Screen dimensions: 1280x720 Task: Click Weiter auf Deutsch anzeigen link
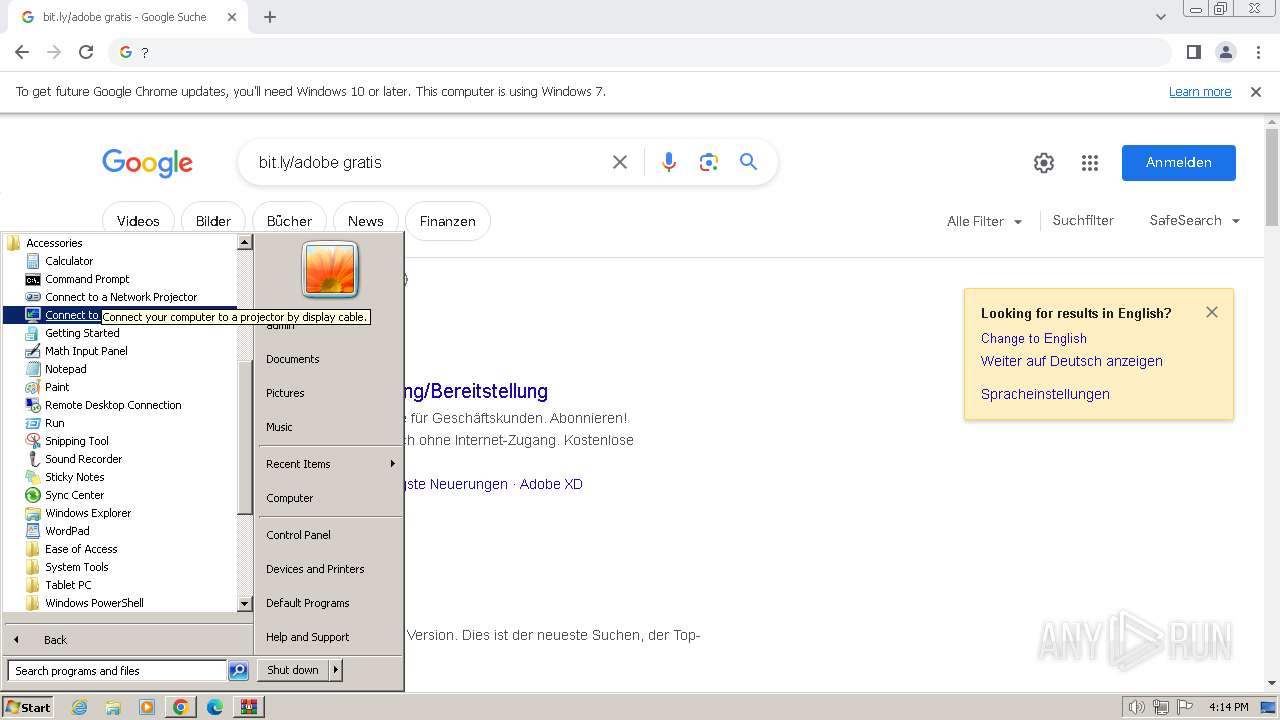point(1071,361)
